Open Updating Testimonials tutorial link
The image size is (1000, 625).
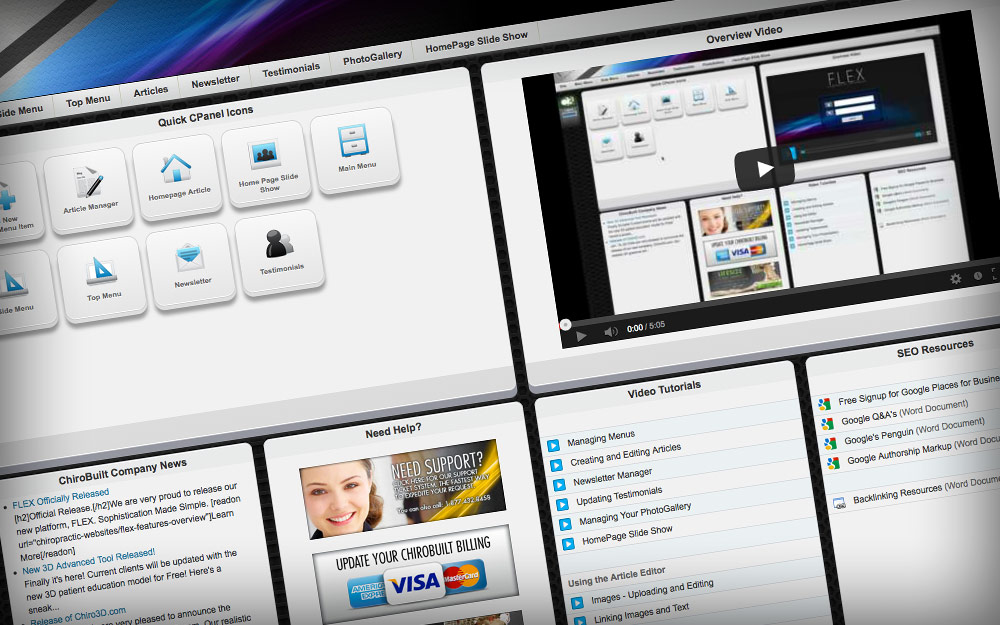click(619, 496)
